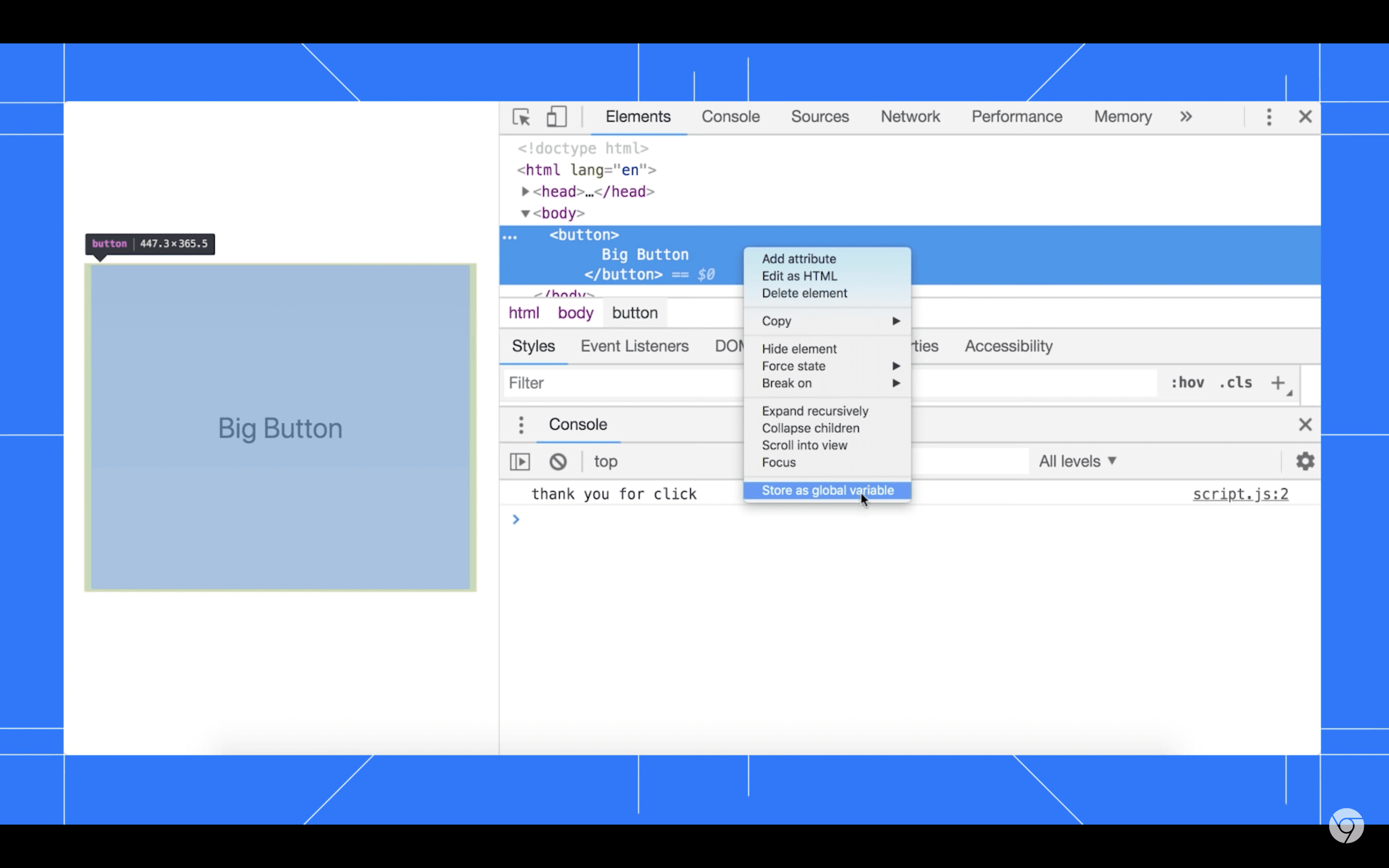
Task: Click the add attribute button
Action: [798, 258]
